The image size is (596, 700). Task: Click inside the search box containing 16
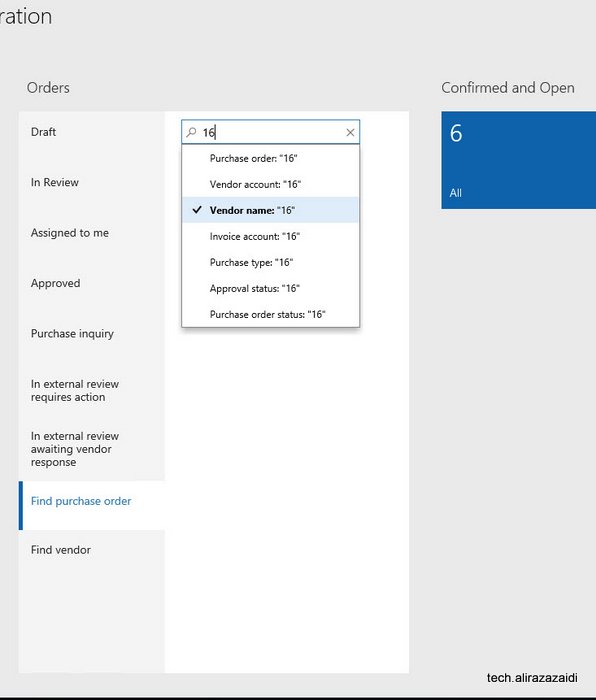point(272,132)
